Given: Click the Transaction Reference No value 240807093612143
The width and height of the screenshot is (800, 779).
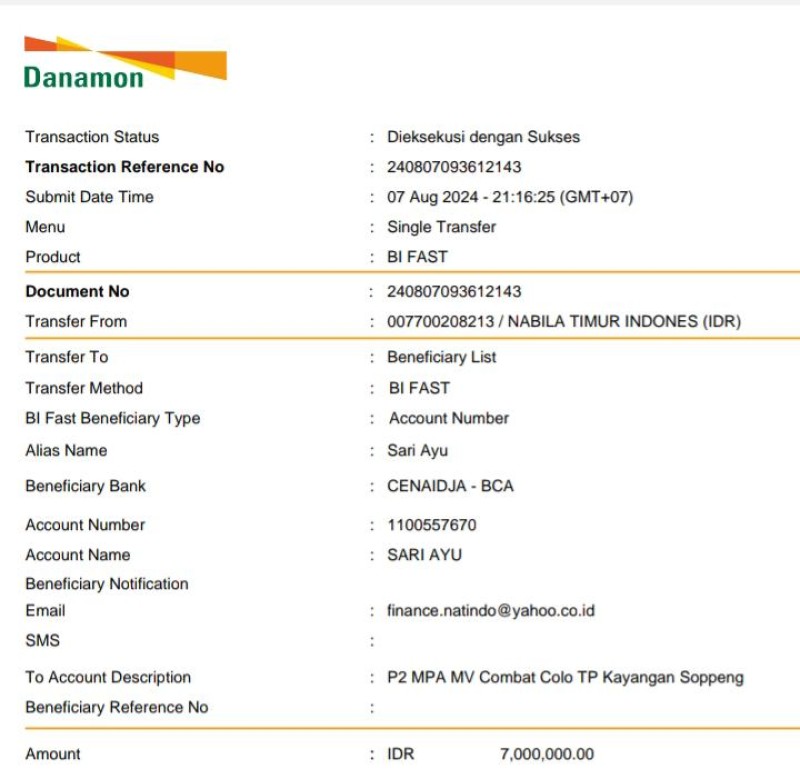Looking at the screenshot, I should click(454, 167).
